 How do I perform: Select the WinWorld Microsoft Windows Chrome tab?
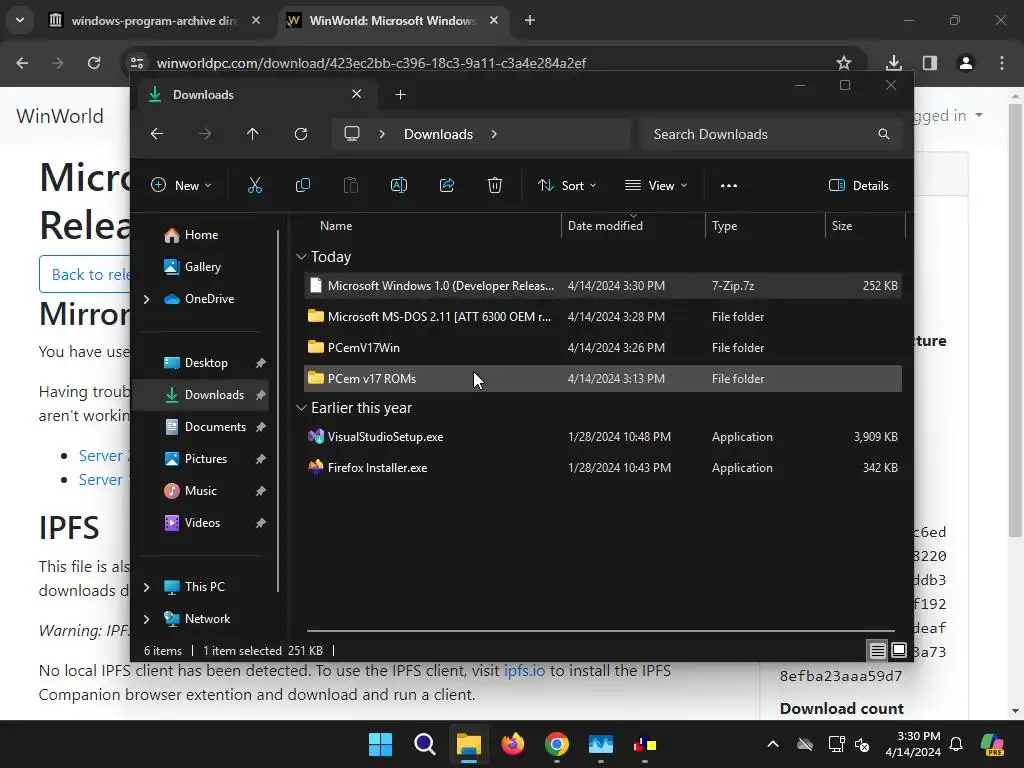(393, 20)
